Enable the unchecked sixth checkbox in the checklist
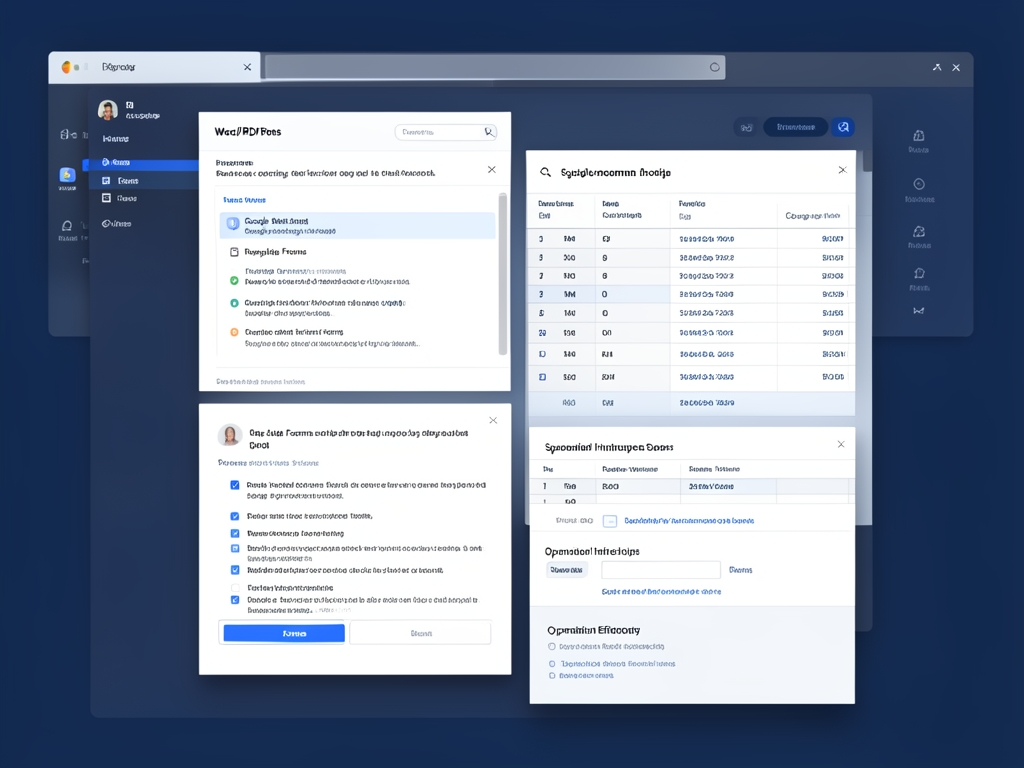Viewport: 1024px width, 768px height. [234, 588]
